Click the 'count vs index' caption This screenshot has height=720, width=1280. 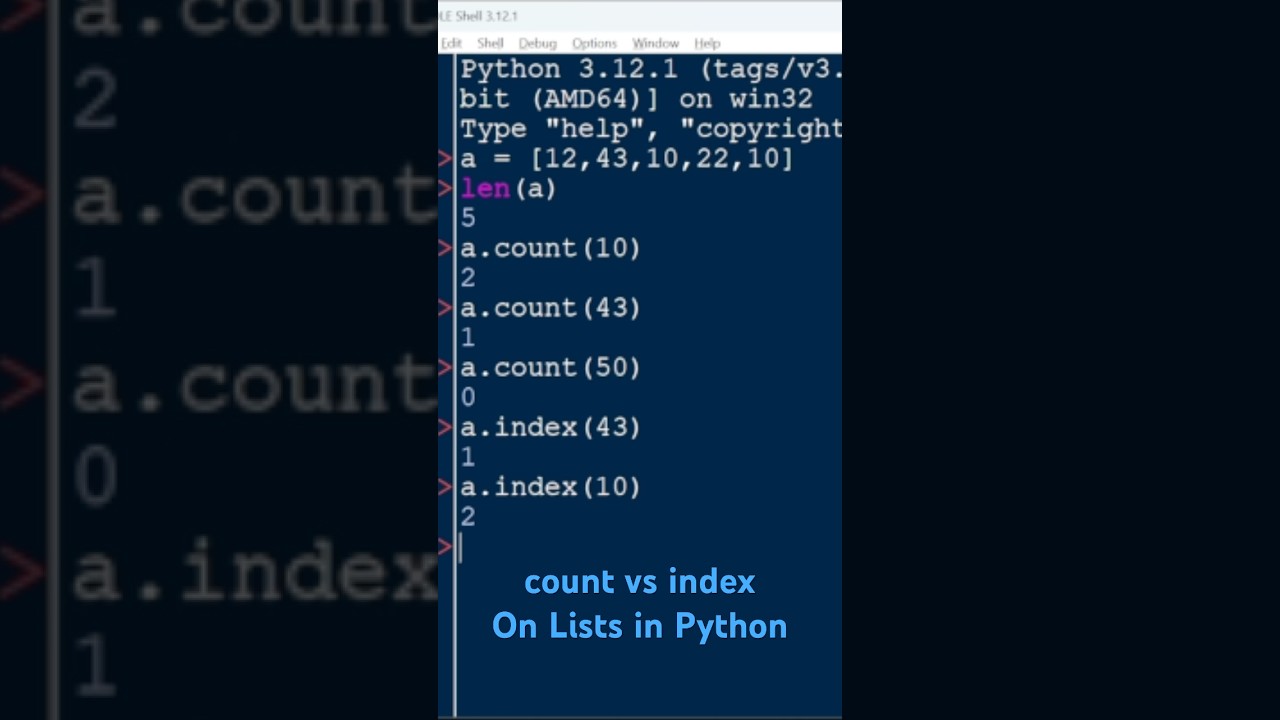click(x=640, y=581)
